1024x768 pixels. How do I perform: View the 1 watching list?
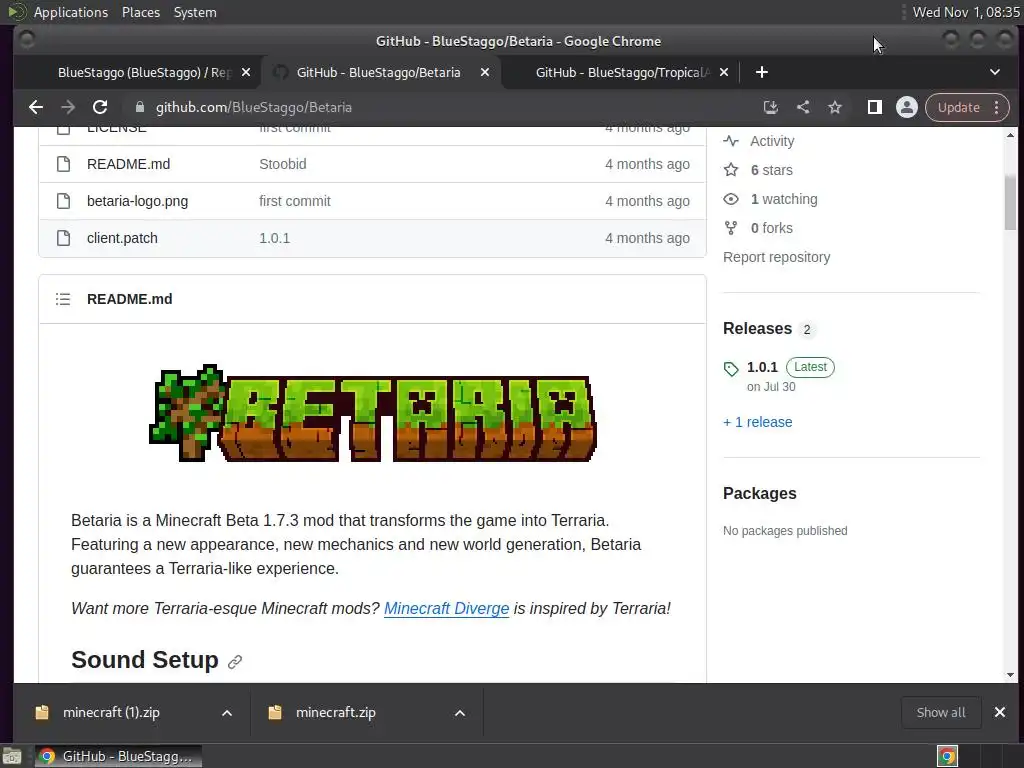coord(784,199)
